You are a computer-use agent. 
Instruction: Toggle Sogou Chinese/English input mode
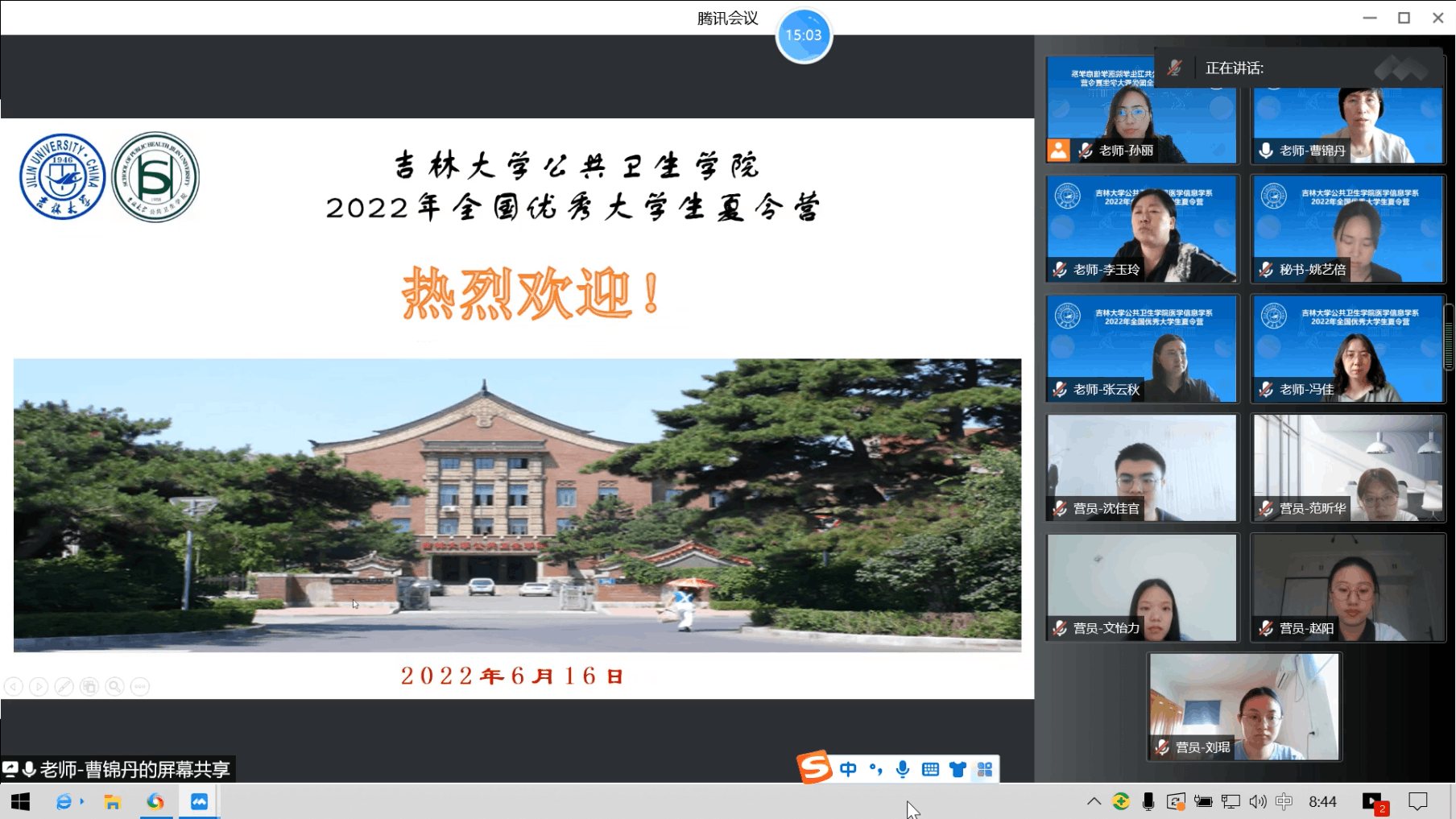[x=848, y=769]
